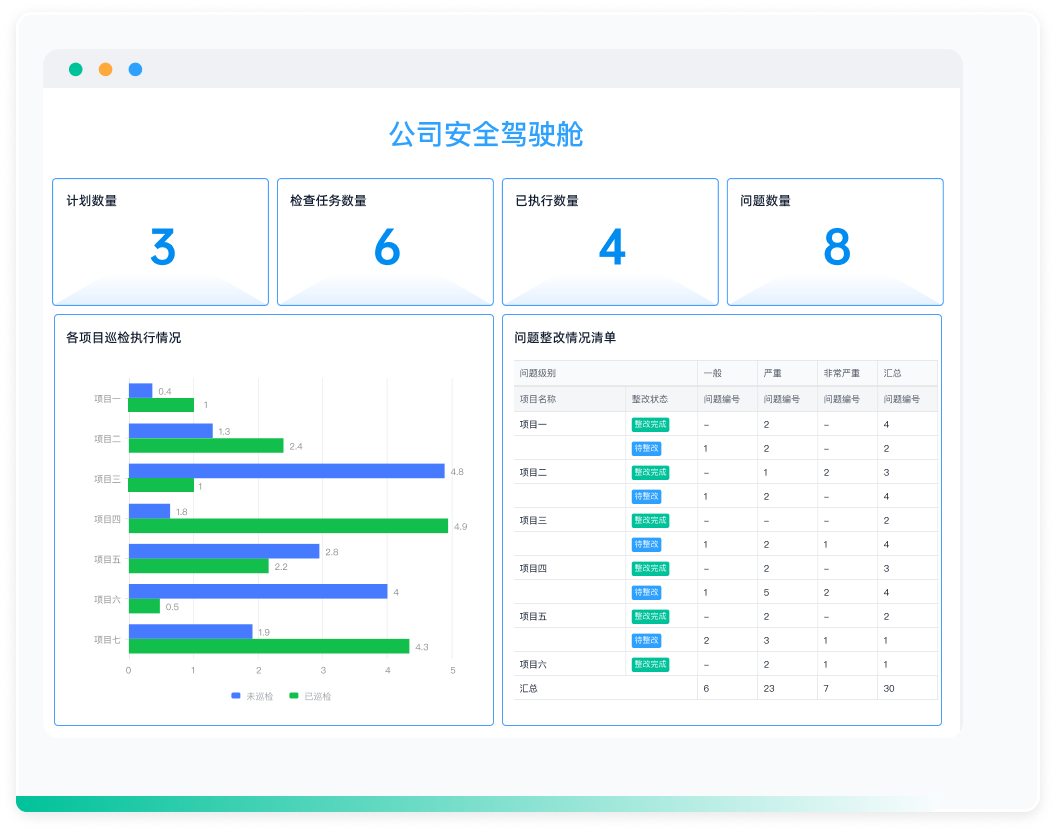The image size is (1056, 832).
Task: Open the 问题数量 card showing 8
Action: 835,241
